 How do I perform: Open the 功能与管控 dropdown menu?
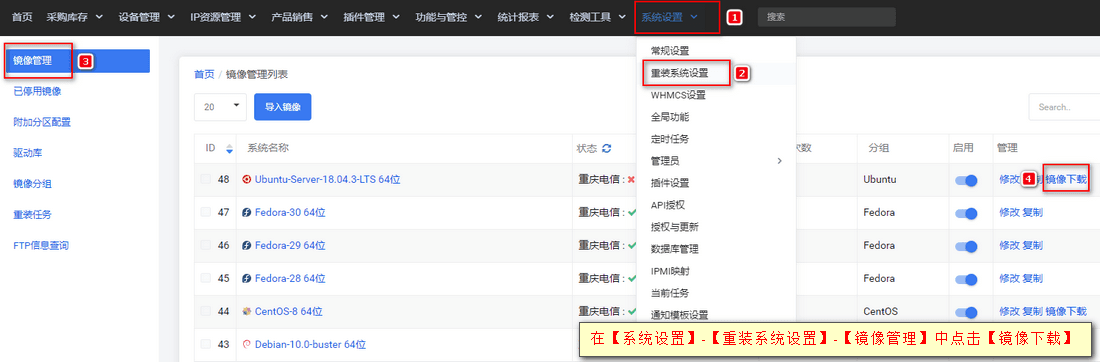[x=448, y=17]
